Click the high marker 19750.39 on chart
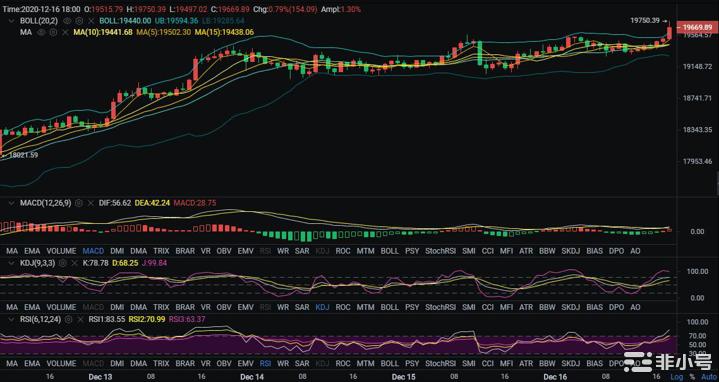 [644, 20]
